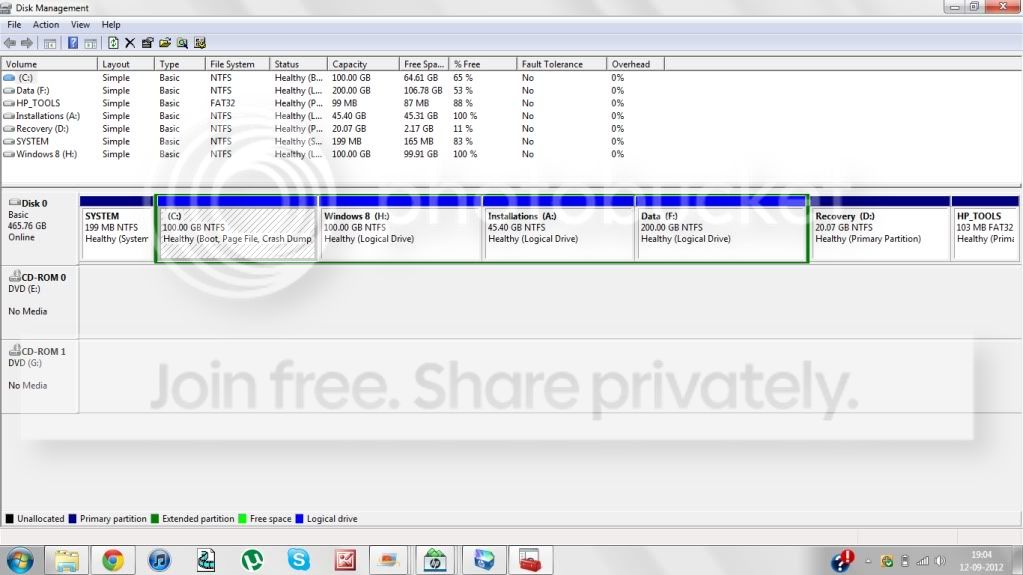
Task: Click the Disk 0 label panel
Action: [x=40, y=228]
